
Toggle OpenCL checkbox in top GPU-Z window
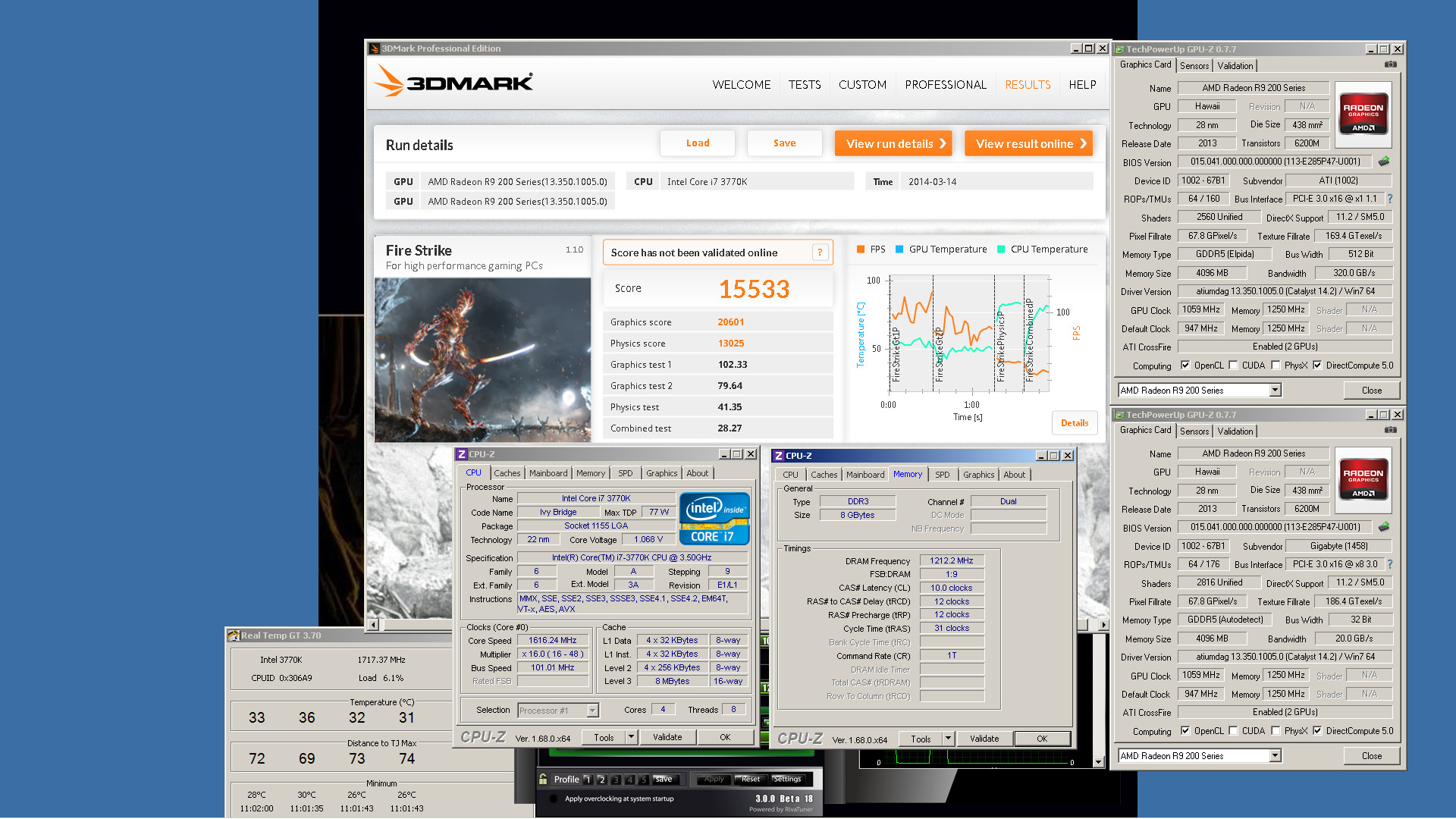[x=1185, y=366]
